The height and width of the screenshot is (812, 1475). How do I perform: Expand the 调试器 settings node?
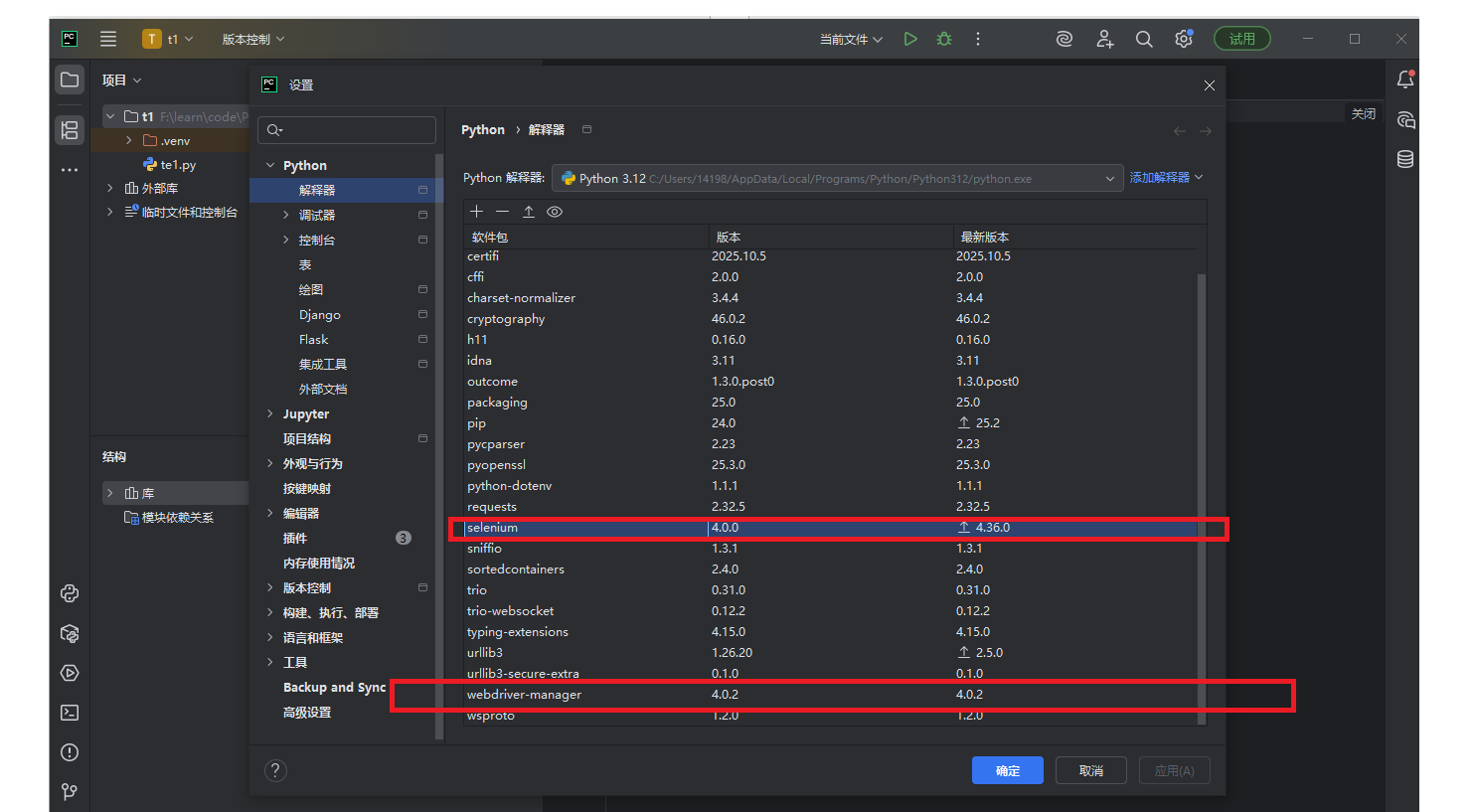pyautogui.click(x=286, y=215)
